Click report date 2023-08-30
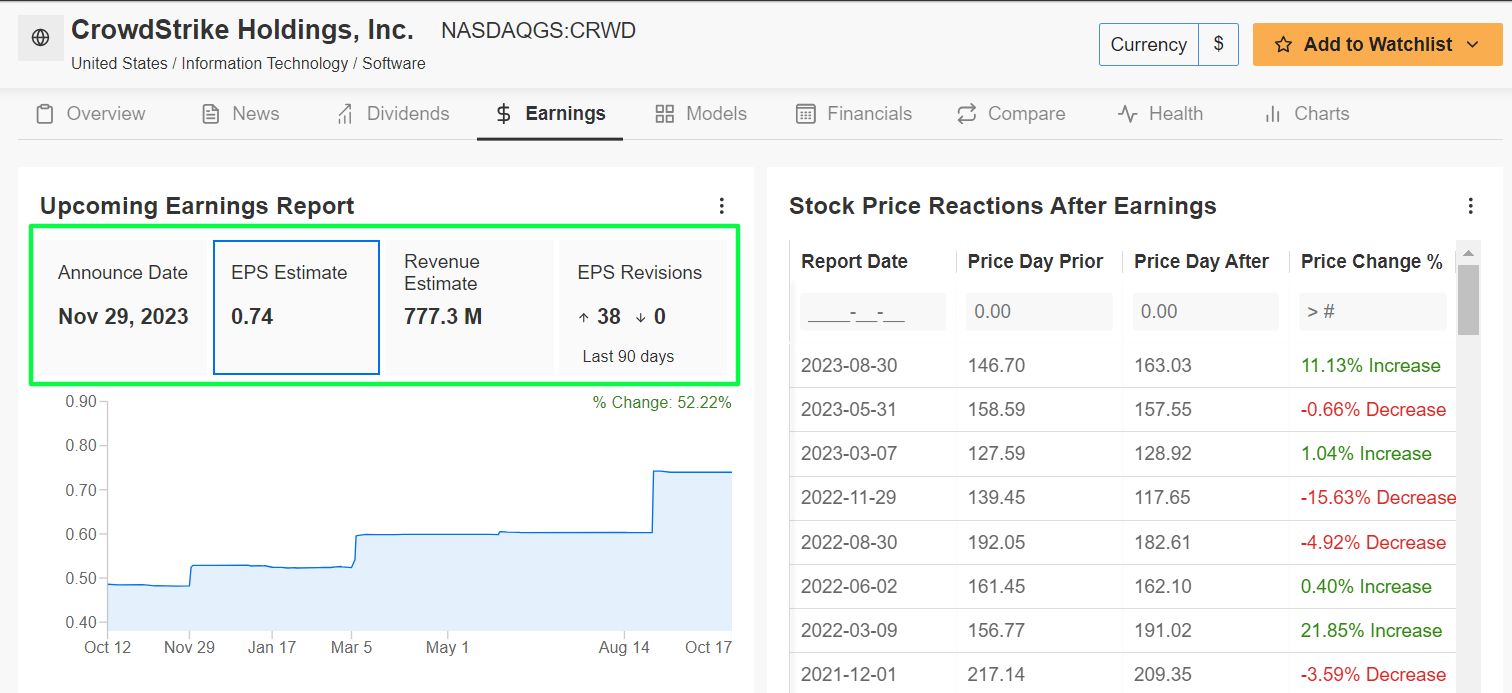Screen dimensions: 1512x693 pos(849,366)
